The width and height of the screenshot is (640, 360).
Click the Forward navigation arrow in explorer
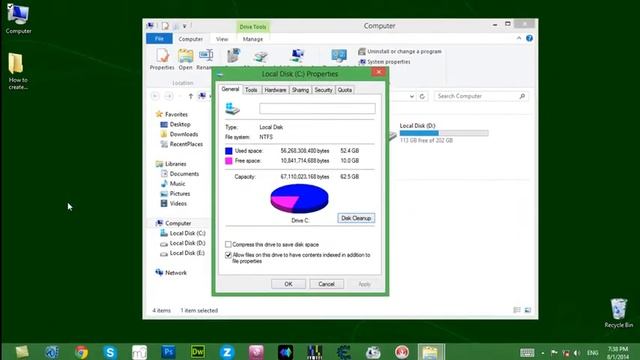coord(169,96)
